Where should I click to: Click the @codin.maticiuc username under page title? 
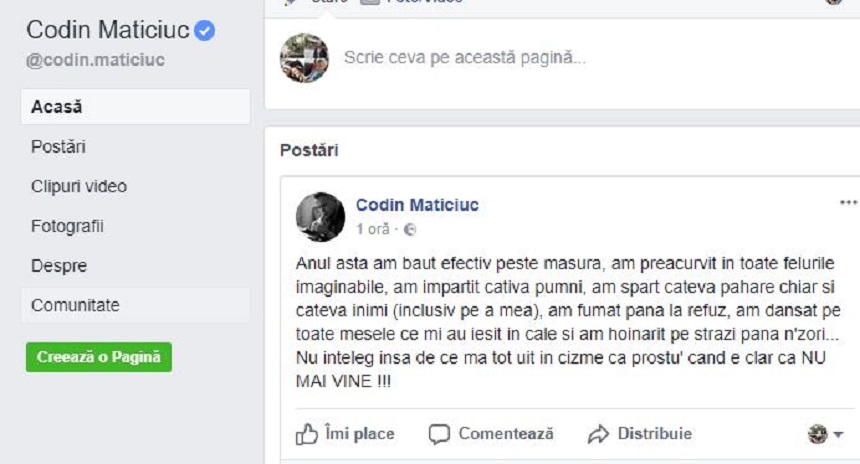(96, 60)
